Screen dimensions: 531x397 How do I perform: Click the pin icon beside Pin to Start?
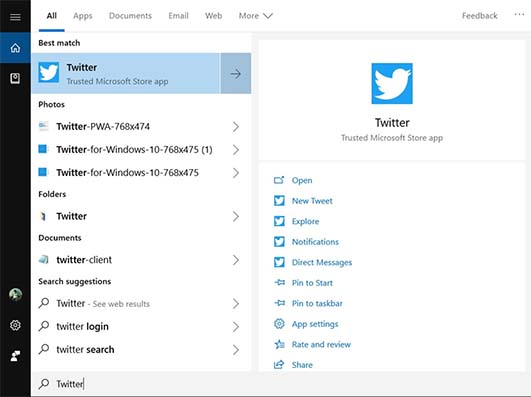[279, 282]
